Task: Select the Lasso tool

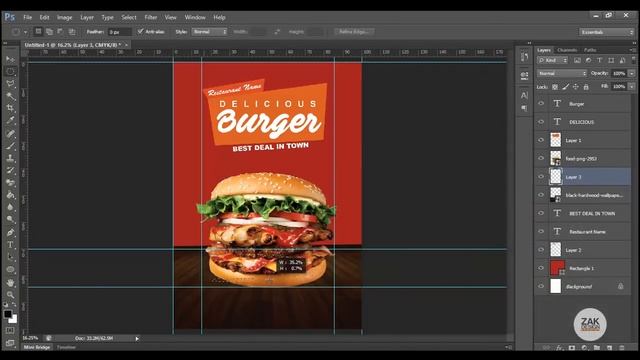Action: (x=10, y=84)
